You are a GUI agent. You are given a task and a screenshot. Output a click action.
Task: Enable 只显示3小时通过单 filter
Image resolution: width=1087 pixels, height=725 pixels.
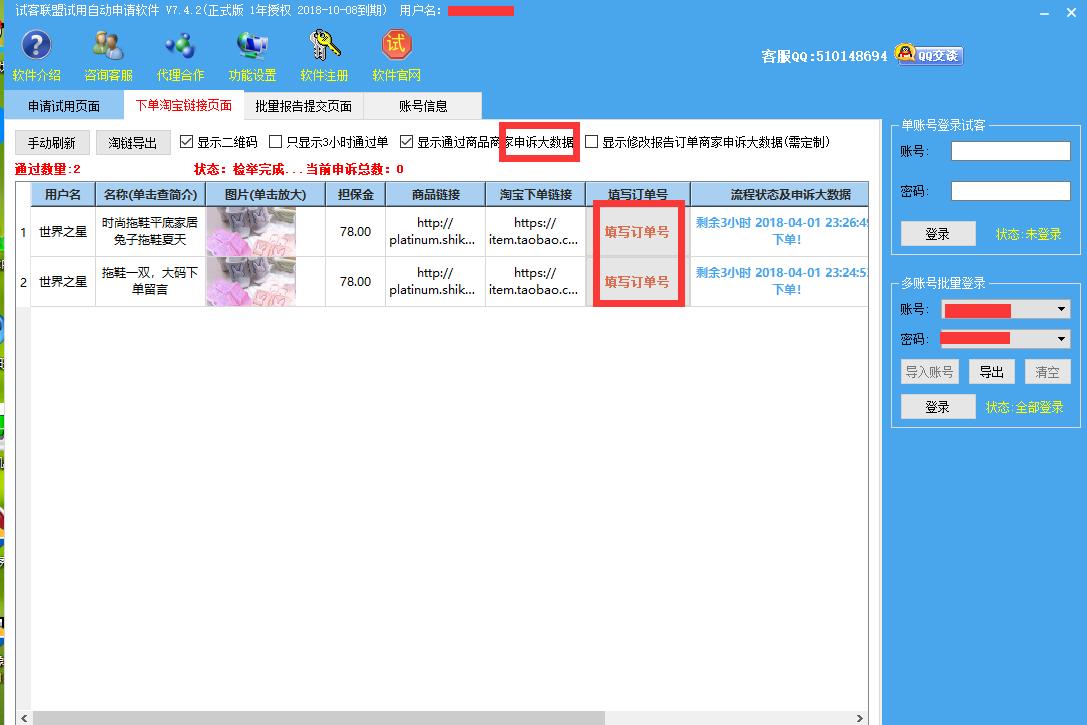[275, 140]
